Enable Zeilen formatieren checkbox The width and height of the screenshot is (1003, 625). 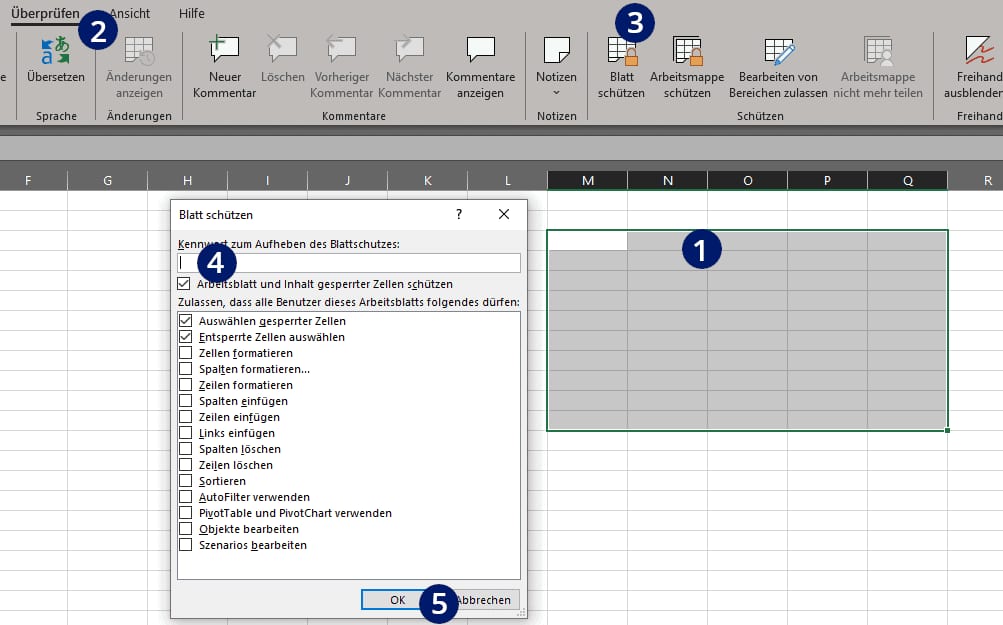pyautogui.click(x=186, y=384)
